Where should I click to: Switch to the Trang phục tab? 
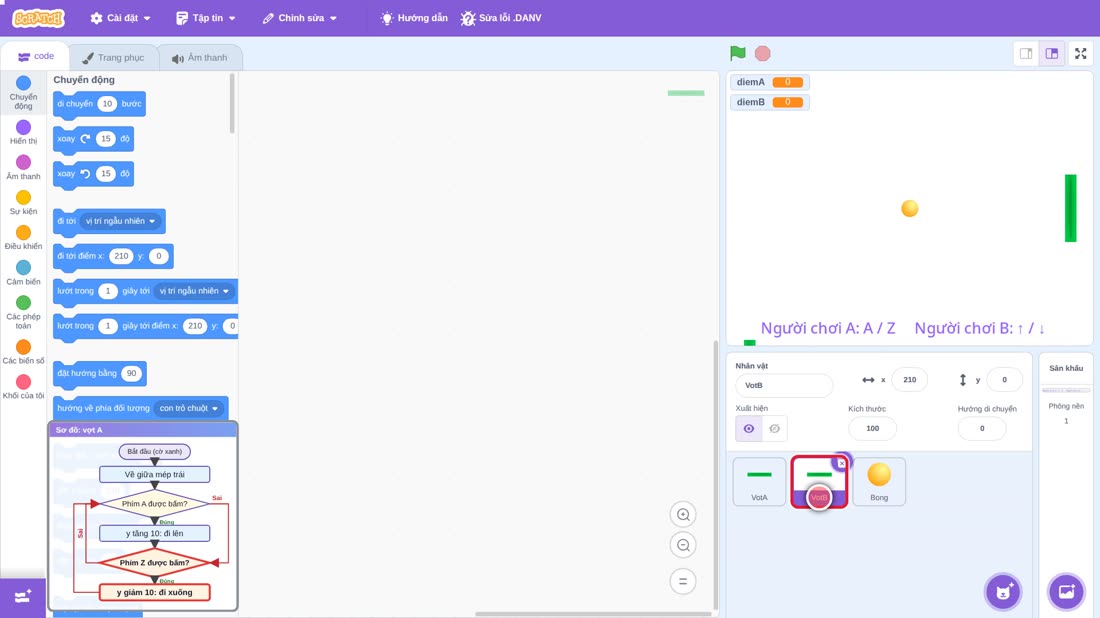[x=113, y=58]
